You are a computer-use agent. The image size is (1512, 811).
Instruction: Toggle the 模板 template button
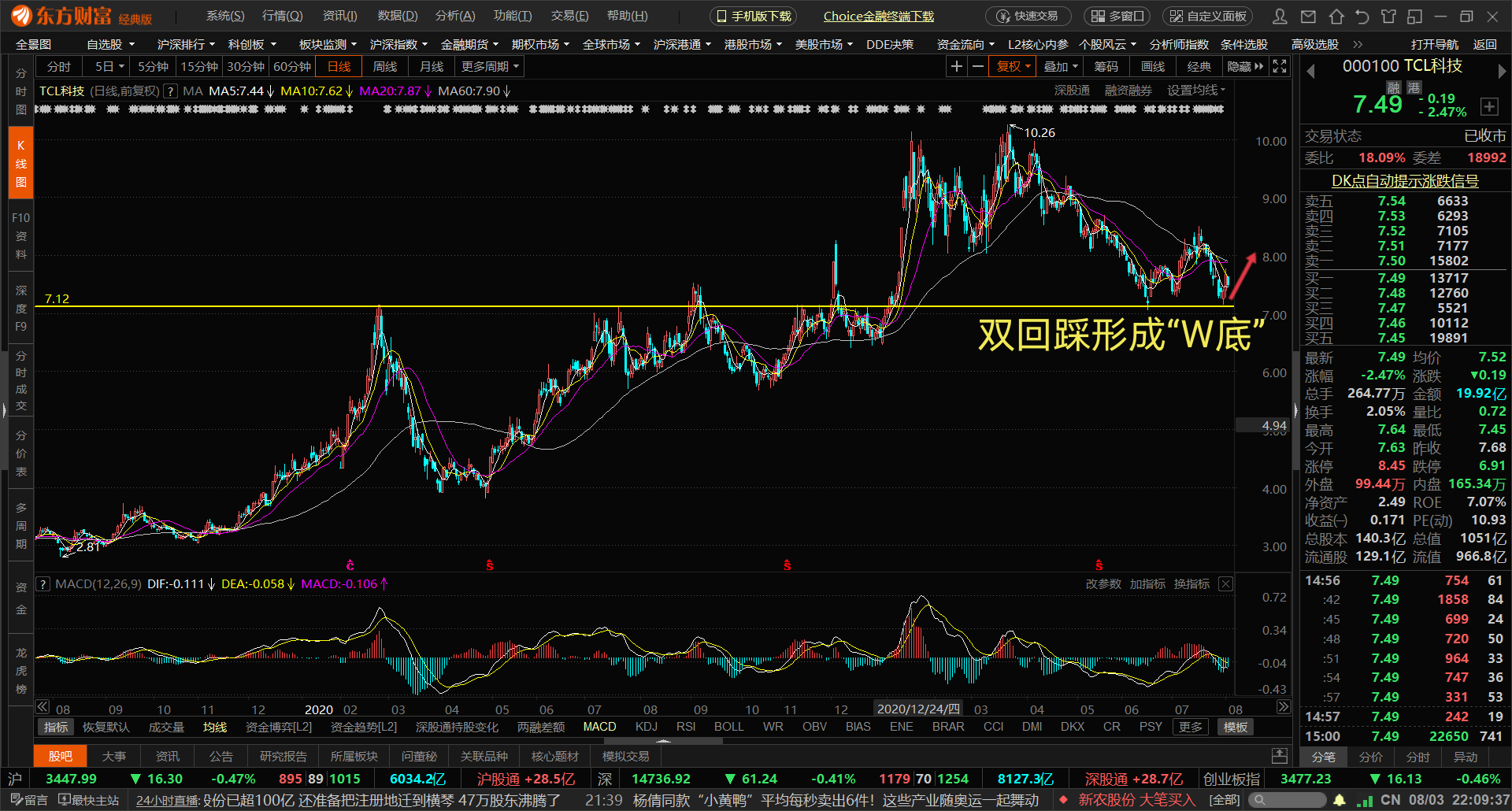coord(1235,727)
